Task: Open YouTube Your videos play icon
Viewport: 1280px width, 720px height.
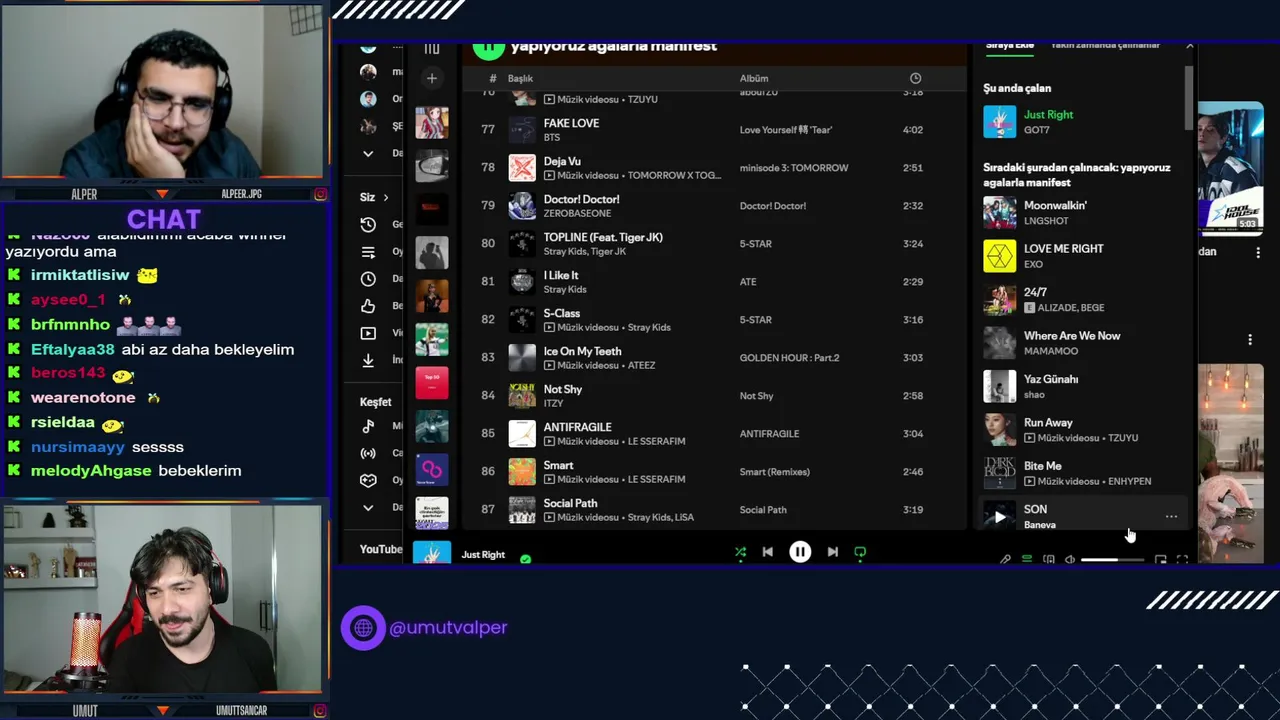Action: tap(368, 333)
